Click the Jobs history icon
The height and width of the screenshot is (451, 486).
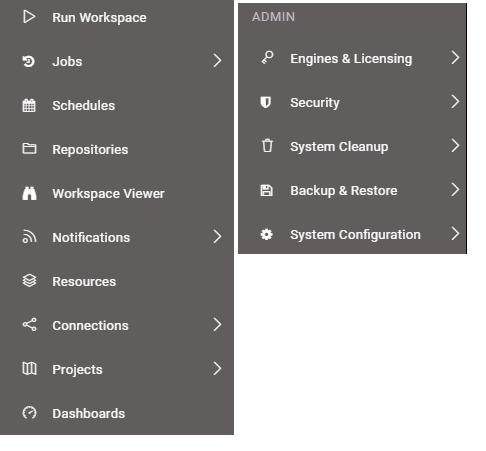[x=29, y=61]
